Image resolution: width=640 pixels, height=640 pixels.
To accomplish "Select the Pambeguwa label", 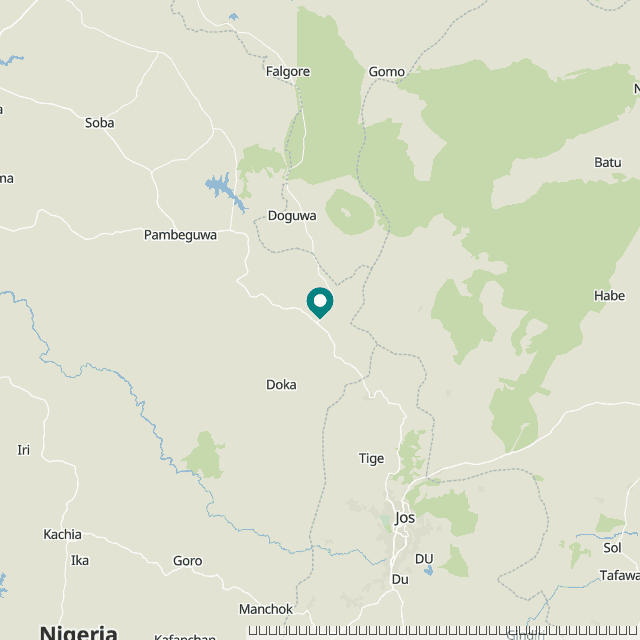I will 180,235.
